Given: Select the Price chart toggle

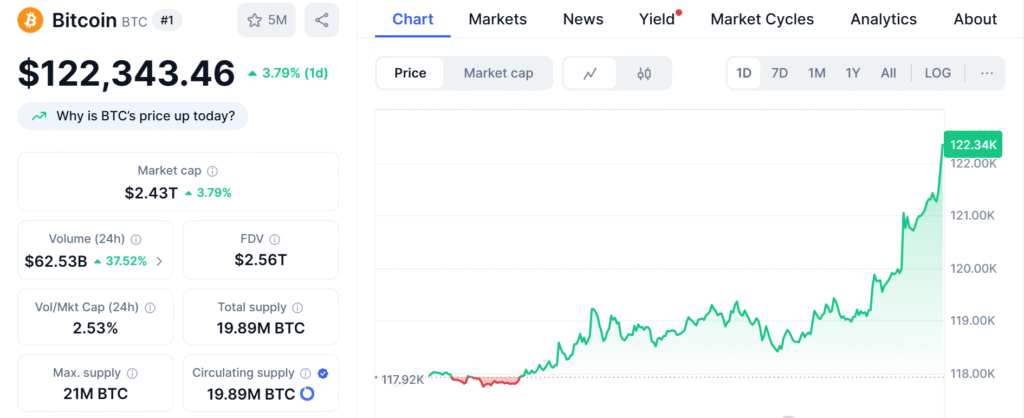Looking at the screenshot, I should (410, 73).
